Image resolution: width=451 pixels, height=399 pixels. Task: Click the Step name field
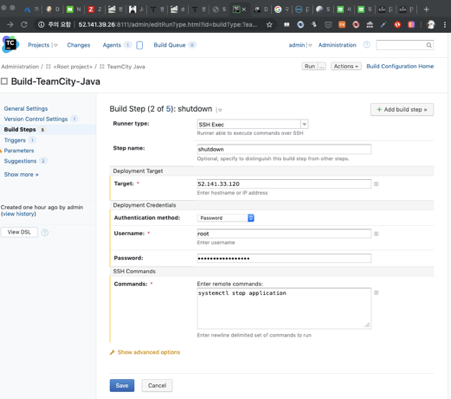(x=284, y=149)
